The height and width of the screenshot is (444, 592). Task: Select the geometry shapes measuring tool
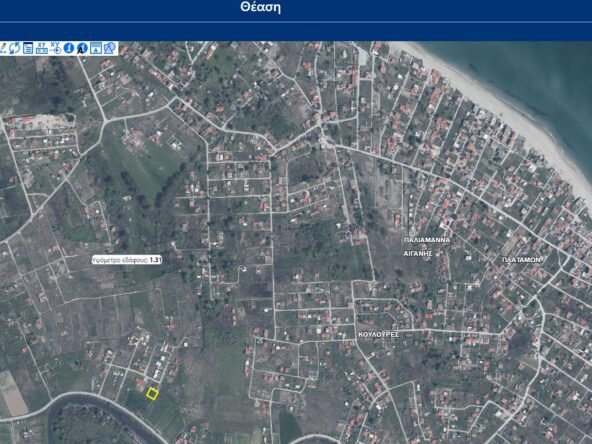[109, 48]
